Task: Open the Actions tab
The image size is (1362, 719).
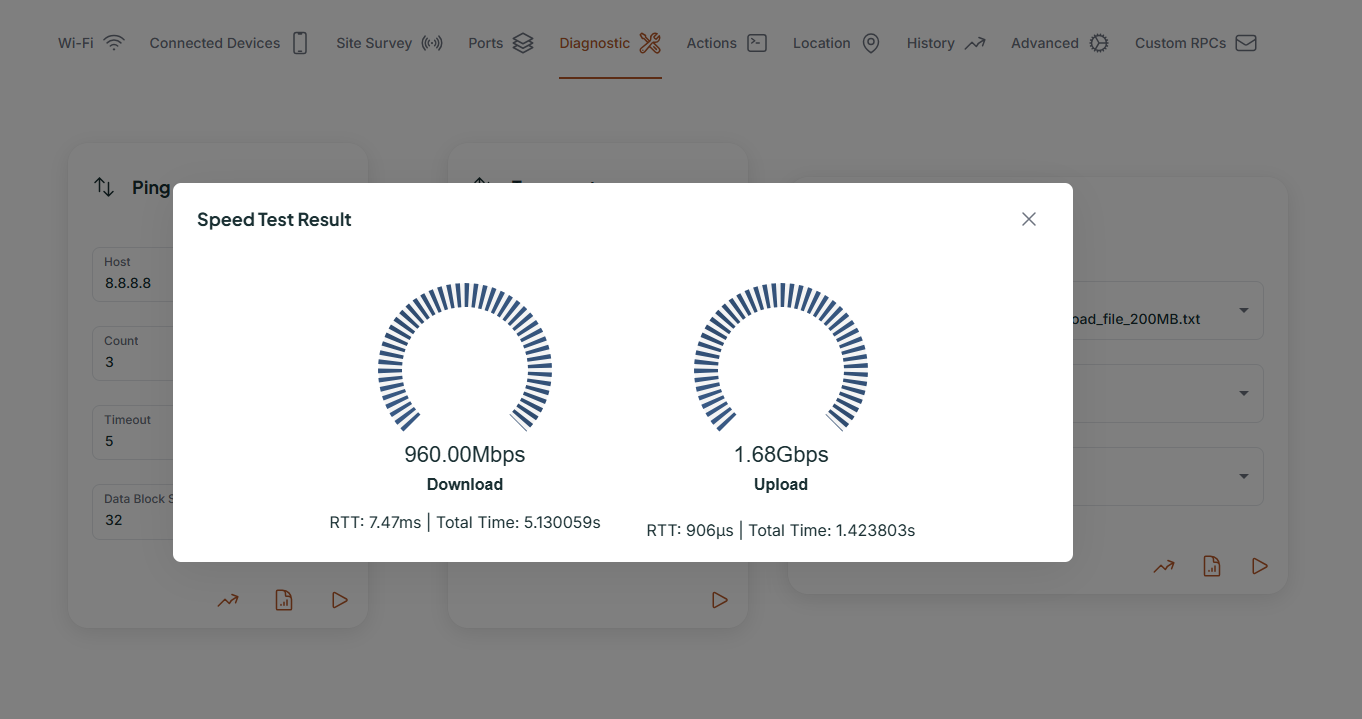Action: point(726,43)
